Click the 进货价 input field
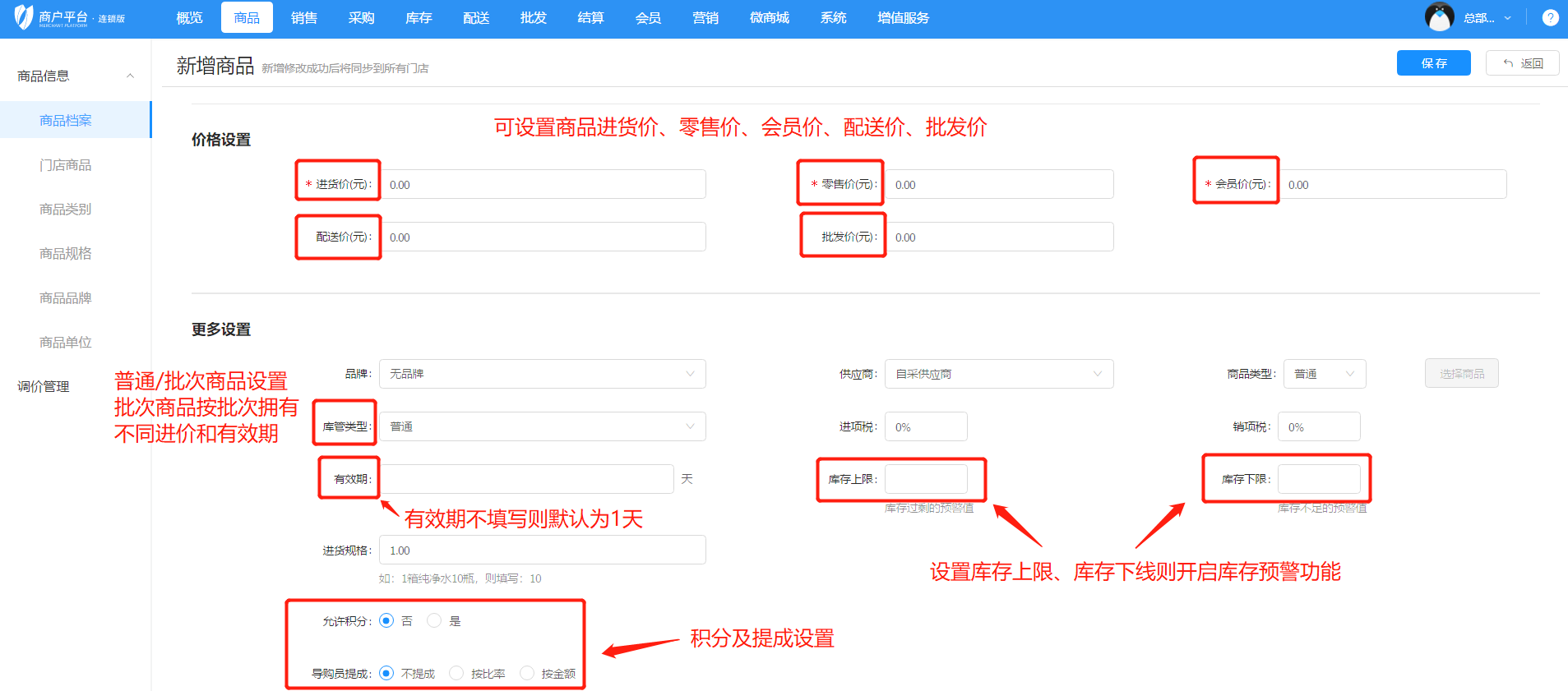Screen dimensions: 1568x691 point(542,185)
